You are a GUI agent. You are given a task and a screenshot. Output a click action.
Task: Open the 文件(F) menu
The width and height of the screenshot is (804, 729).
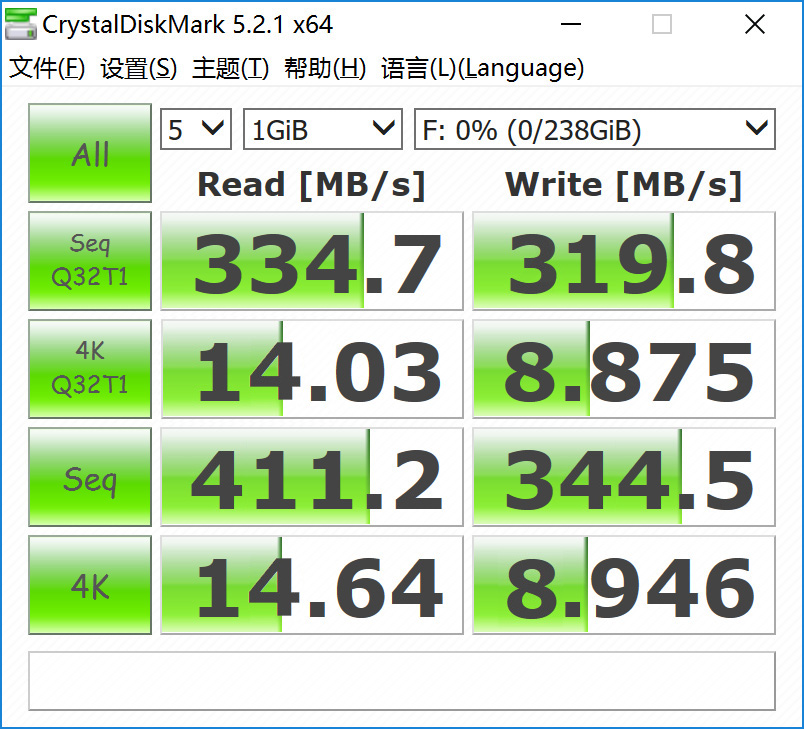(x=47, y=68)
